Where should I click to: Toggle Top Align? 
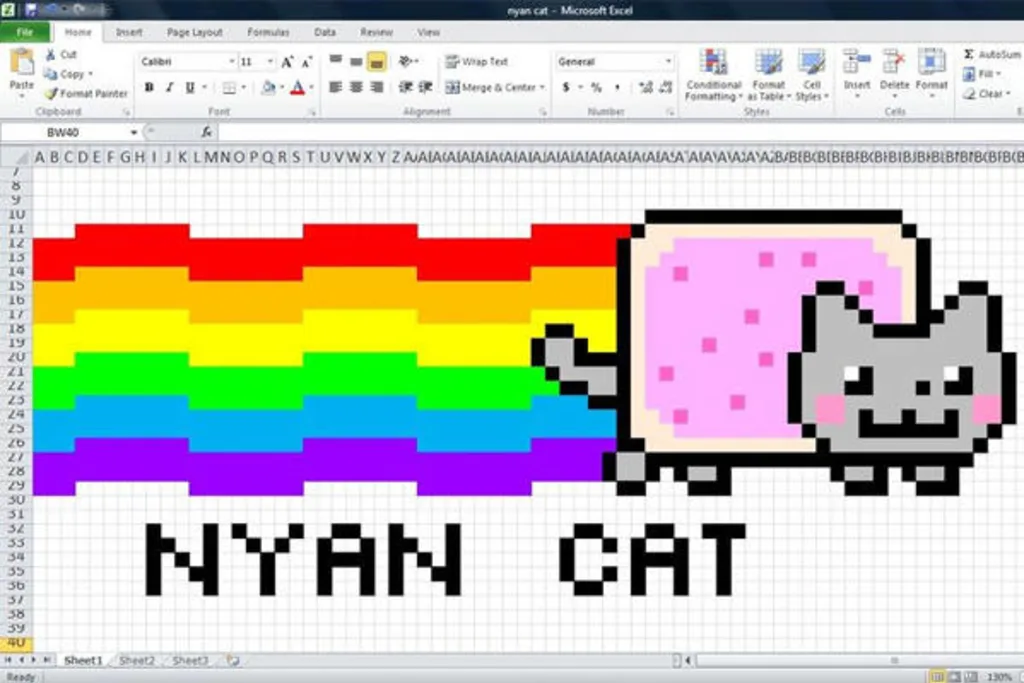(336, 61)
